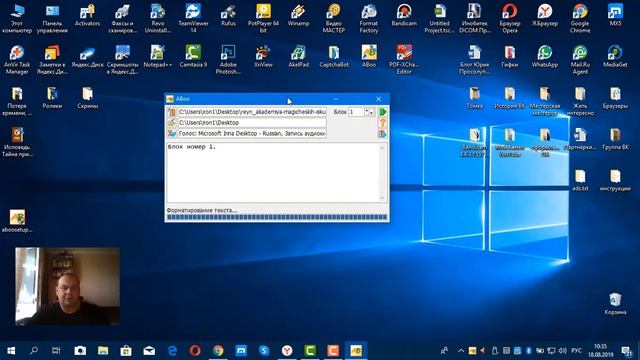Select the aboosetup installer on the desktop
The width and height of the screenshot is (640, 360).
(17, 221)
